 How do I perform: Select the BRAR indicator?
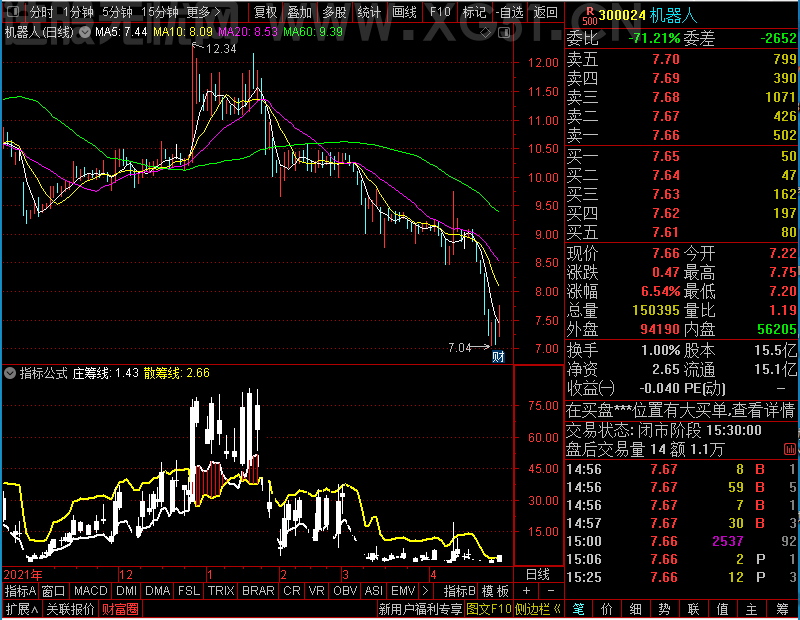tap(258, 591)
